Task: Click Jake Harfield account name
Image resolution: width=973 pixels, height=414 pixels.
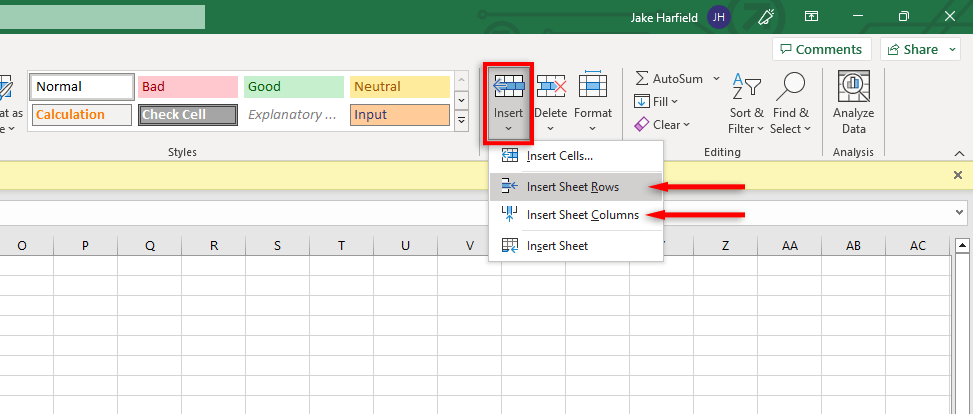Action: [x=667, y=17]
